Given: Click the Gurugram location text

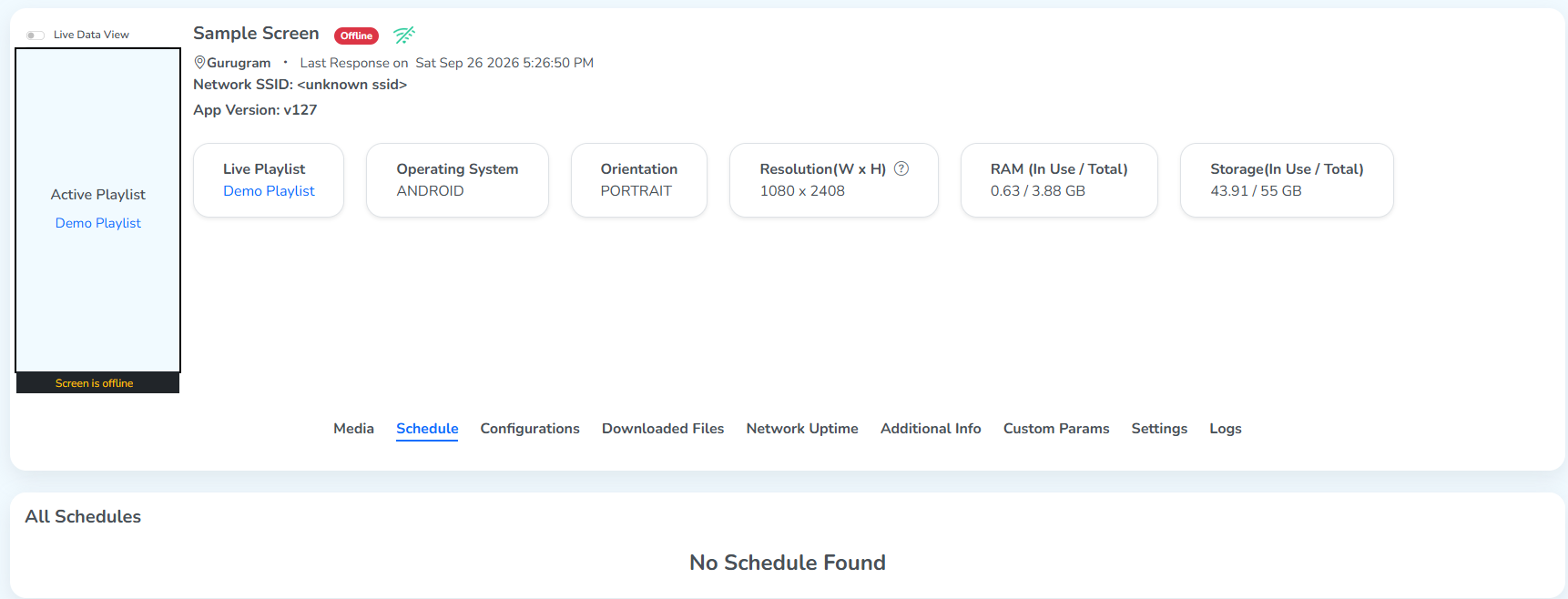Looking at the screenshot, I should (x=239, y=63).
